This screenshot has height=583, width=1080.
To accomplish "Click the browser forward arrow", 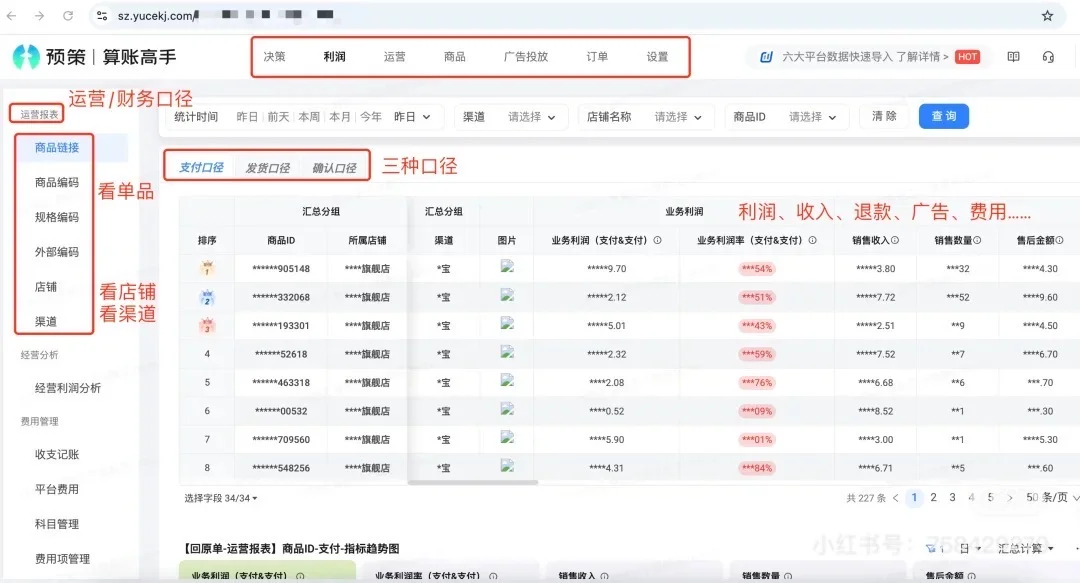I will (39, 15).
